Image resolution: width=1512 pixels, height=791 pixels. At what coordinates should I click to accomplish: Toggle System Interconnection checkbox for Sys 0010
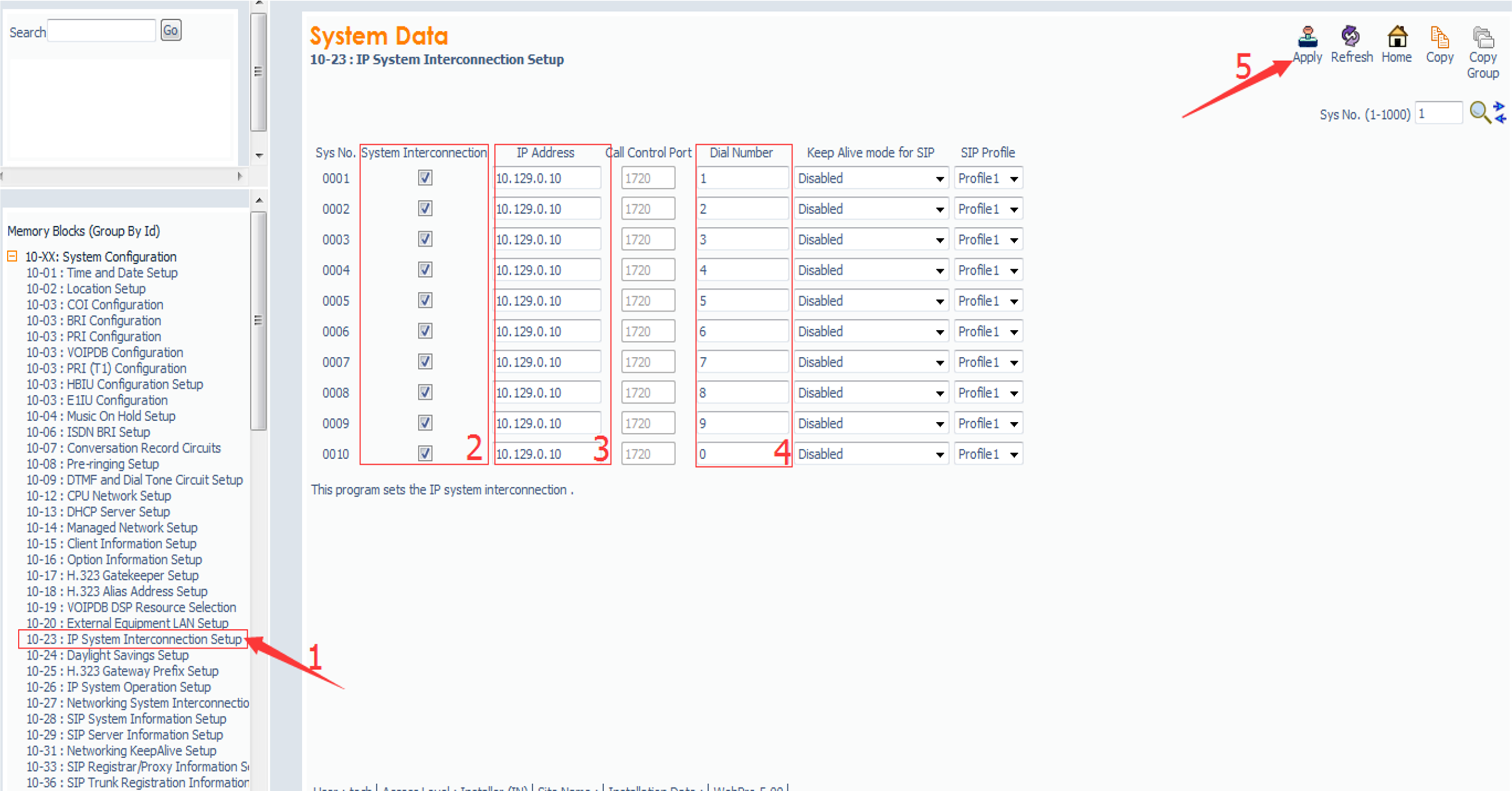pyautogui.click(x=425, y=454)
